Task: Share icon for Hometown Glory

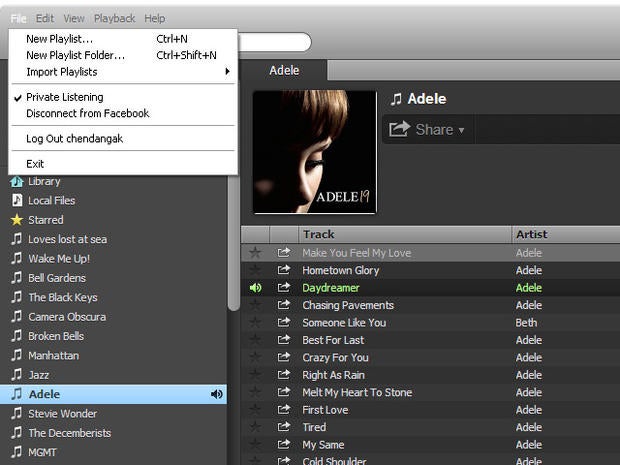Action: tap(284, 270)
